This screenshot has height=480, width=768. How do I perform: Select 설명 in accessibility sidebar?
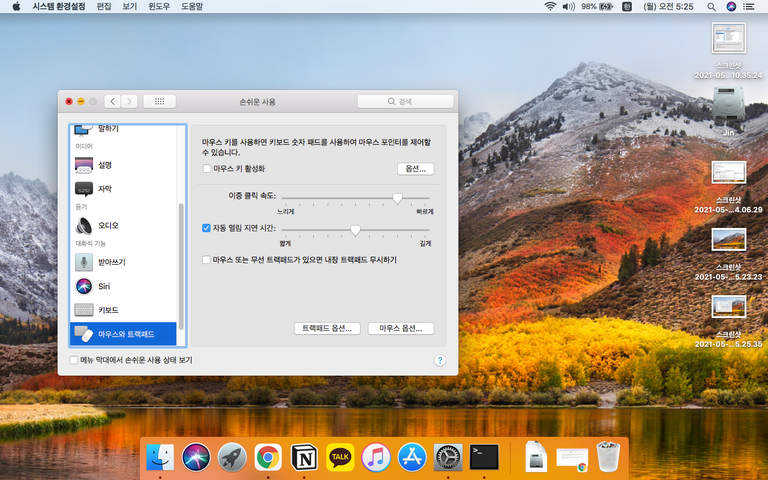tap(123, 165)
